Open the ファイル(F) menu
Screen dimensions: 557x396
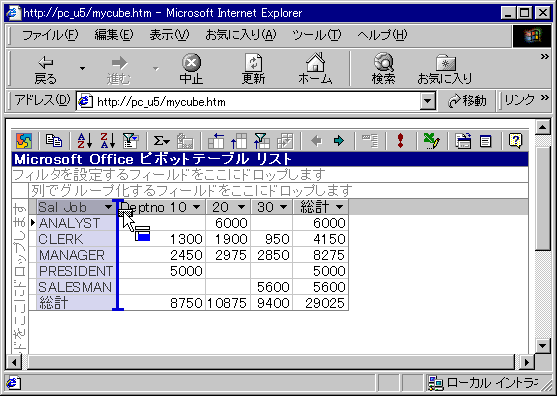(50, 35)
